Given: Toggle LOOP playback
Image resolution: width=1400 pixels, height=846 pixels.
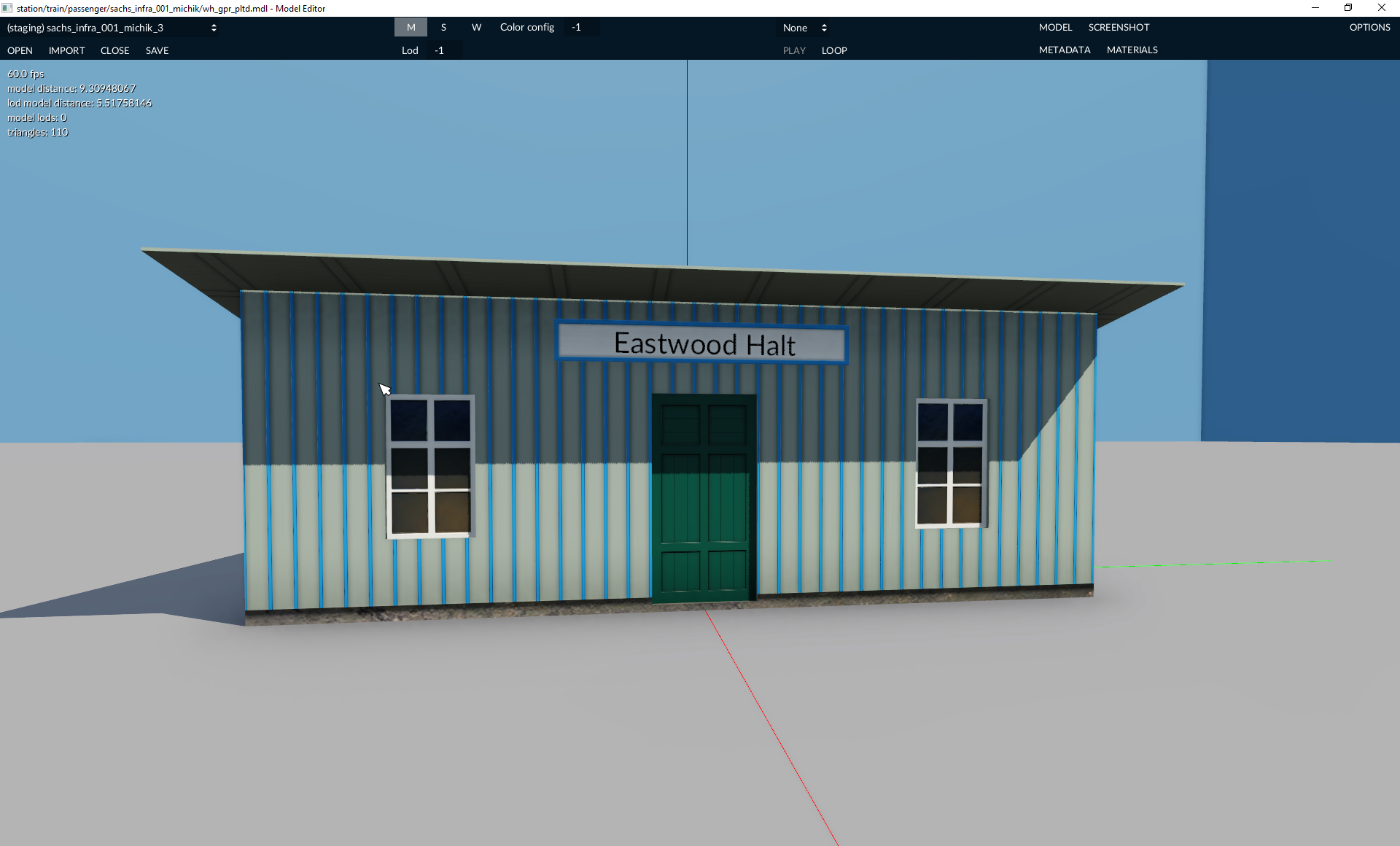Looking at the screenshot, I should coord(834,50).
